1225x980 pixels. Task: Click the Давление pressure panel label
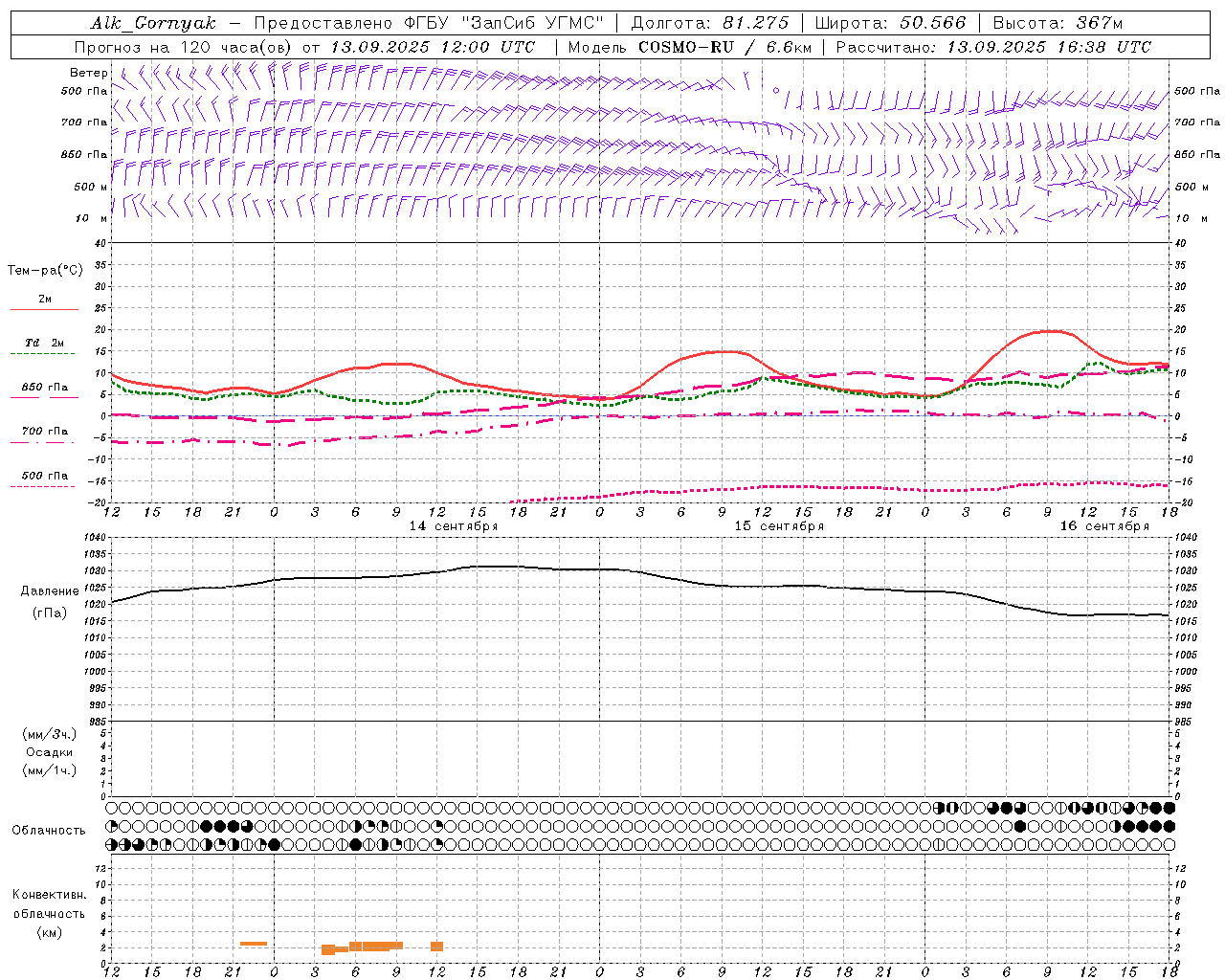tap(50, 591)
